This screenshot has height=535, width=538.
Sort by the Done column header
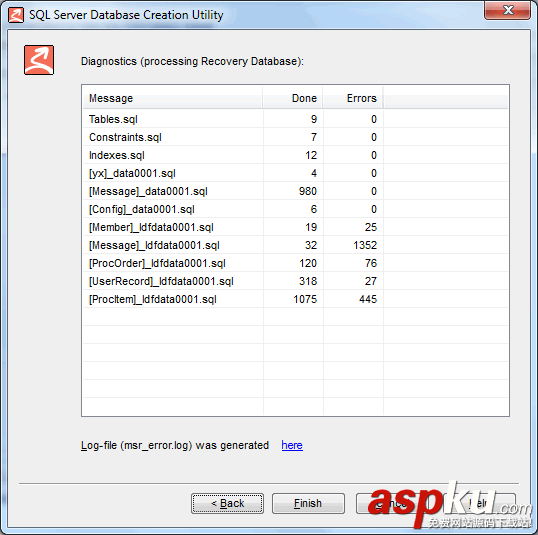293,98
